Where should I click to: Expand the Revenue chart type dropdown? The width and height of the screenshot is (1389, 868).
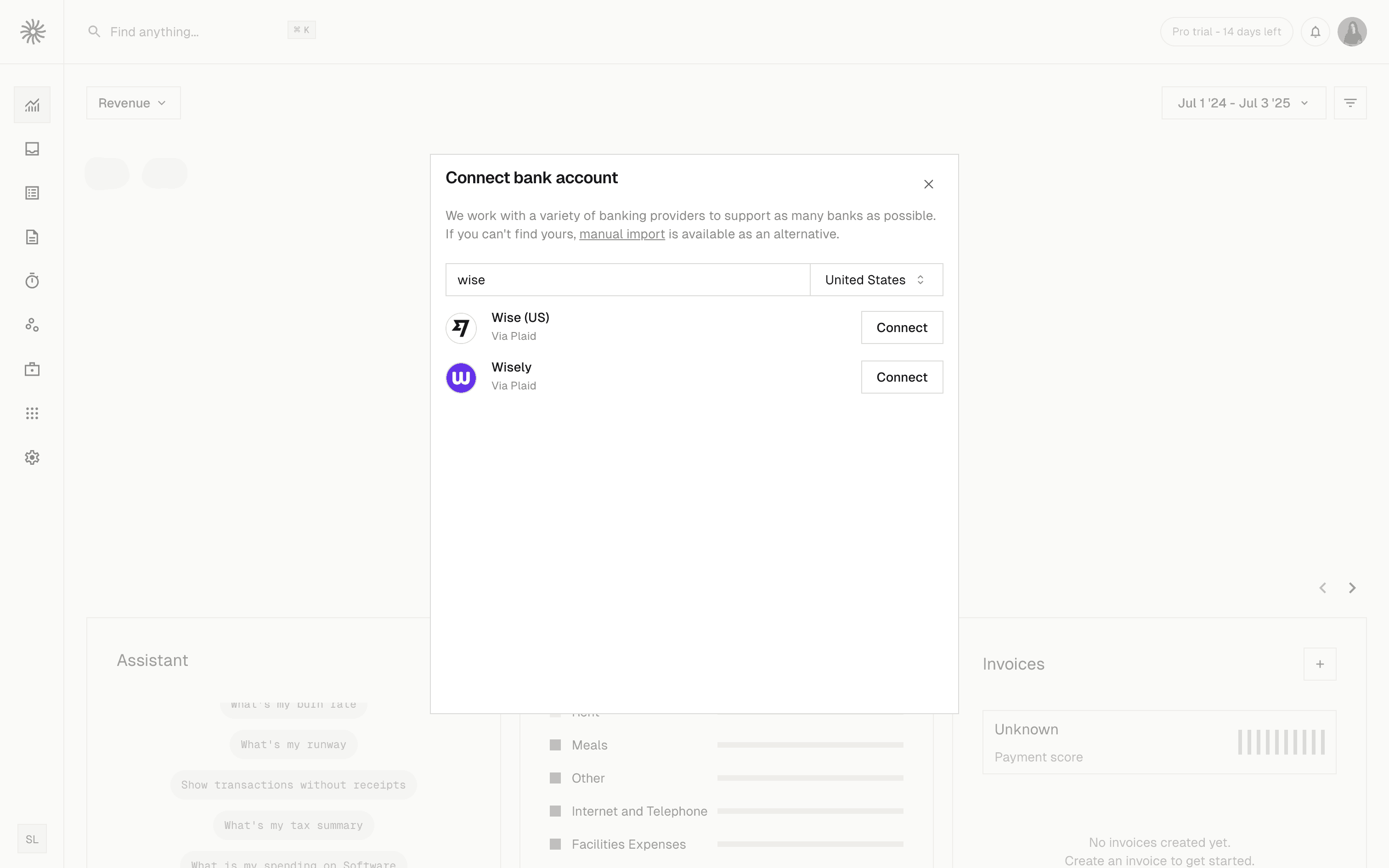[x=133, y=103]
